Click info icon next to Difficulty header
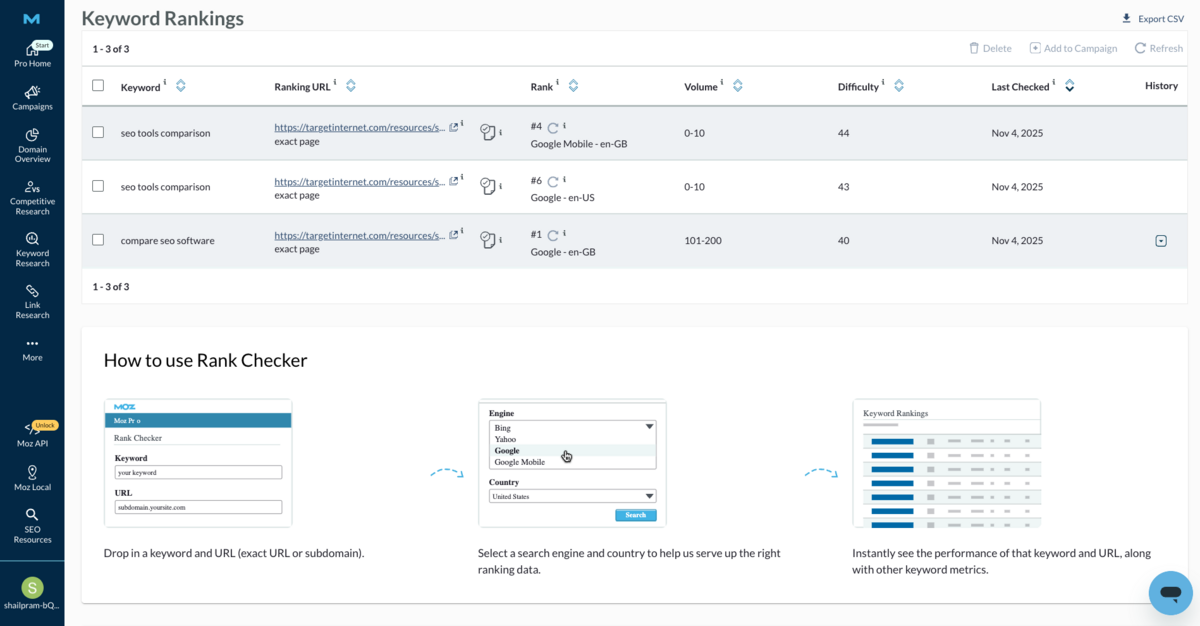The height and width of the screenshot is (626, 1200). (x=883, y=83)
